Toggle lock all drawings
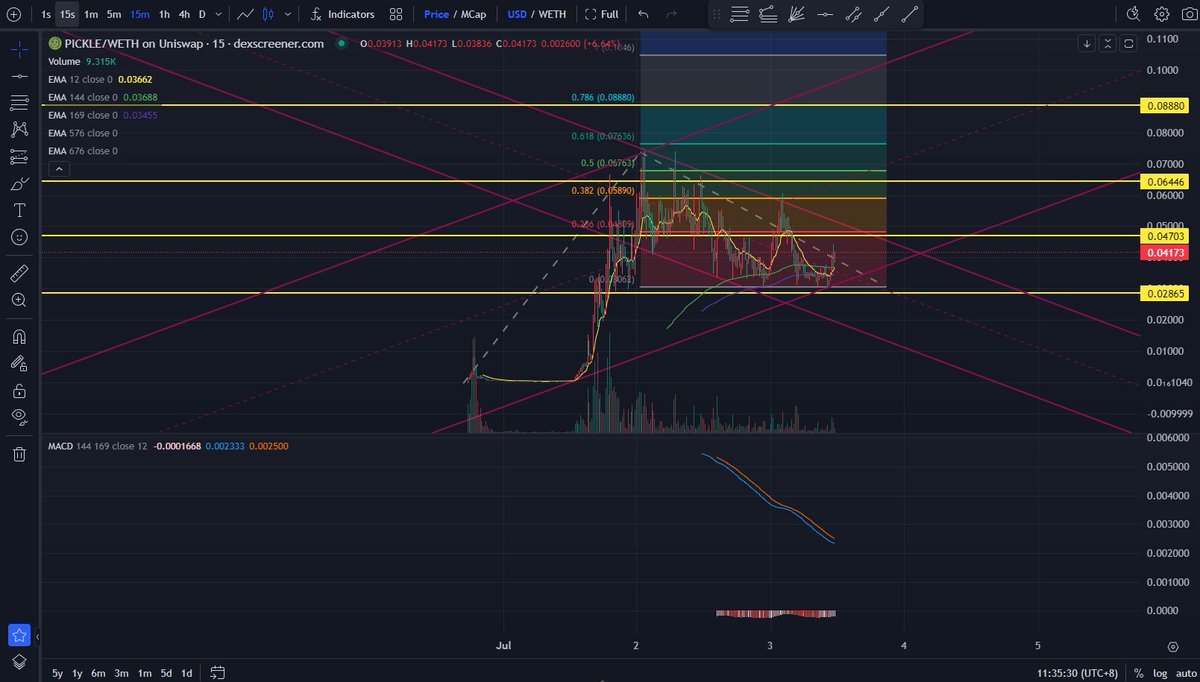 pos(19,389)
